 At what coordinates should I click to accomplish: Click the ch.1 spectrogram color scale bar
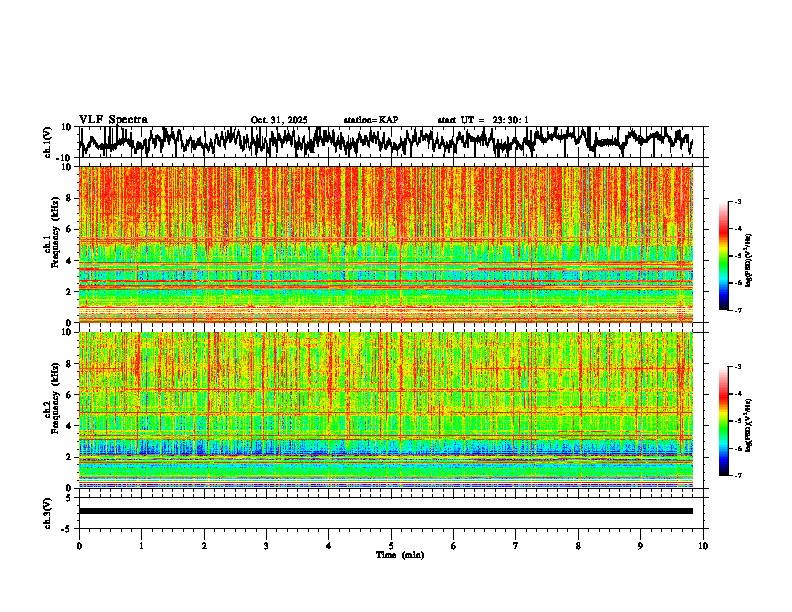pyautogui.click(x=723, y=256)
